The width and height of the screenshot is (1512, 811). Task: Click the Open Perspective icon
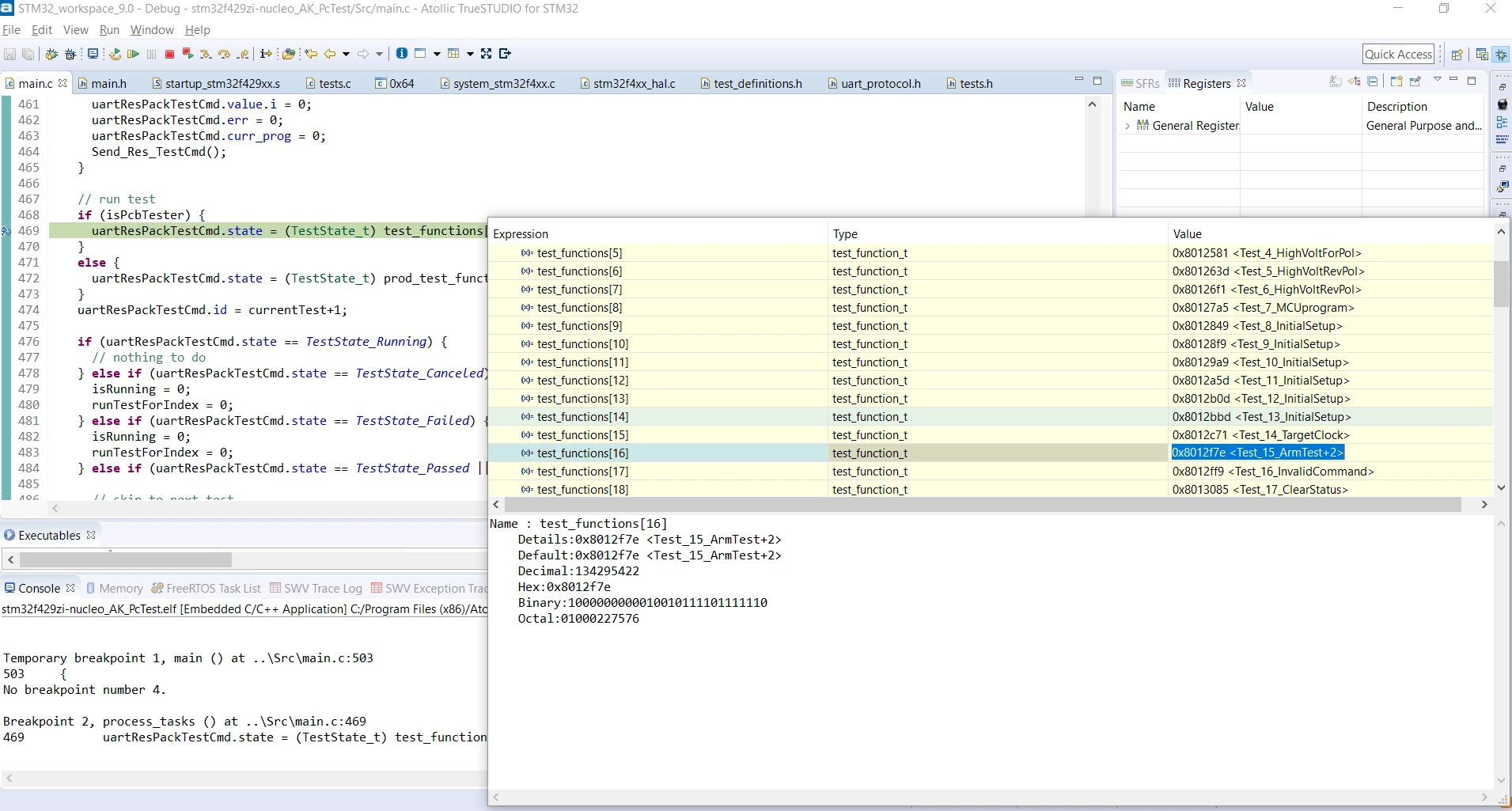[1457, 55]
